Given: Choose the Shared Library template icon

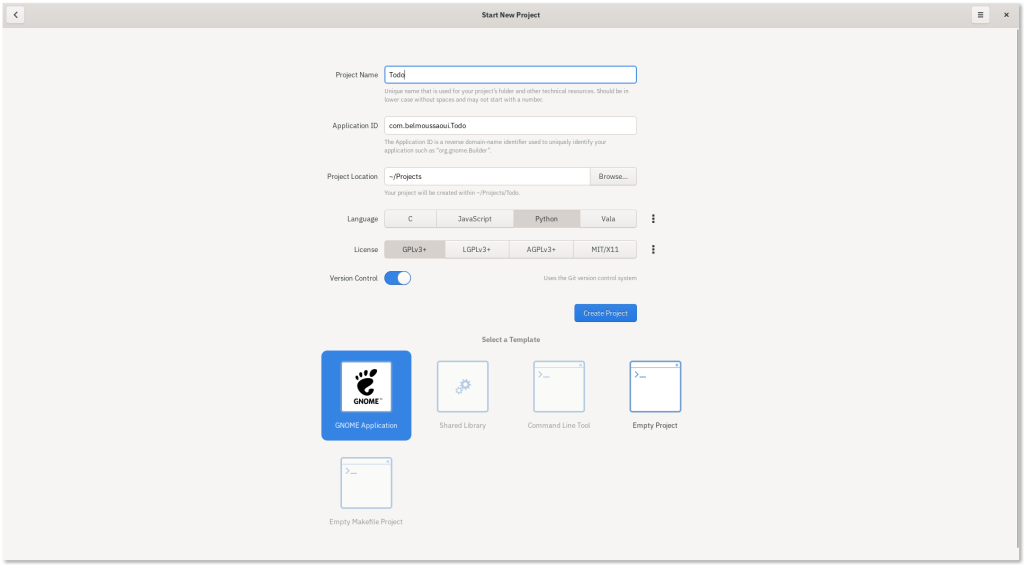Looking at the screenshot, I should click(x=462, y=387).
